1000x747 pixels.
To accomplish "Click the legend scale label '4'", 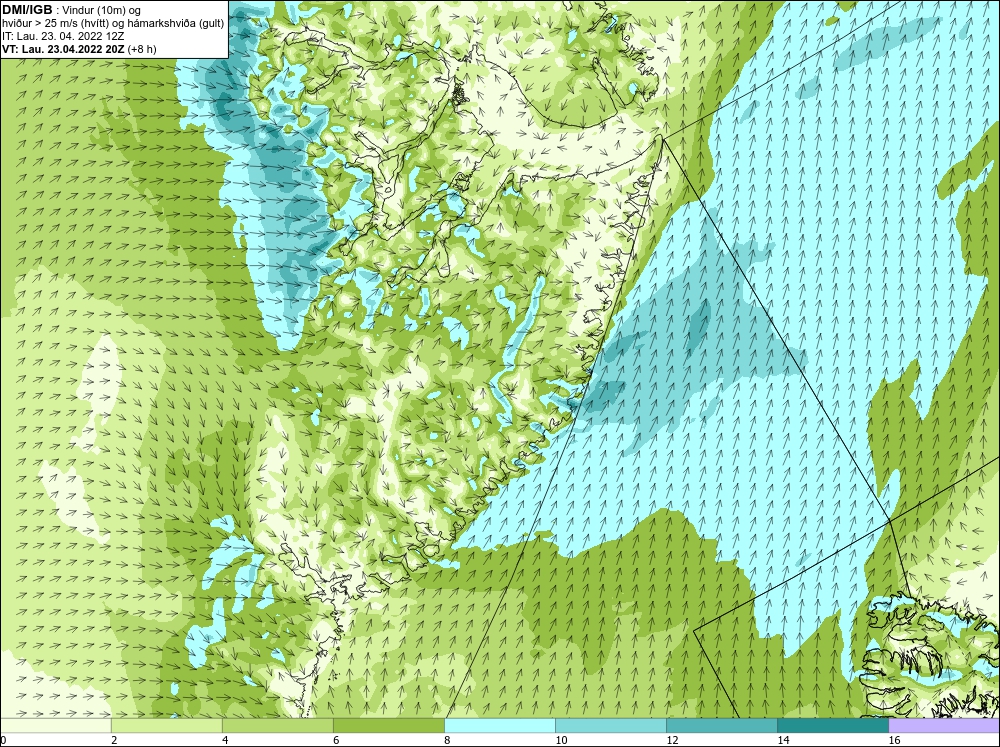I will coord(225,740).
